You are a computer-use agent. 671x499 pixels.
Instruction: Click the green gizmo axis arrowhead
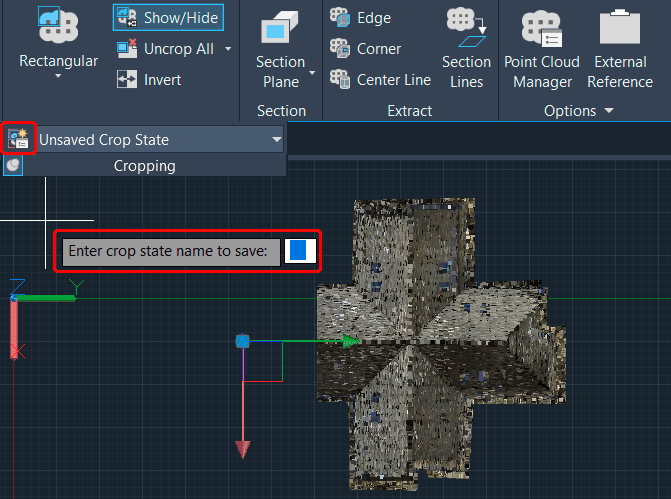pyautogui.click(x=352, y=341)
